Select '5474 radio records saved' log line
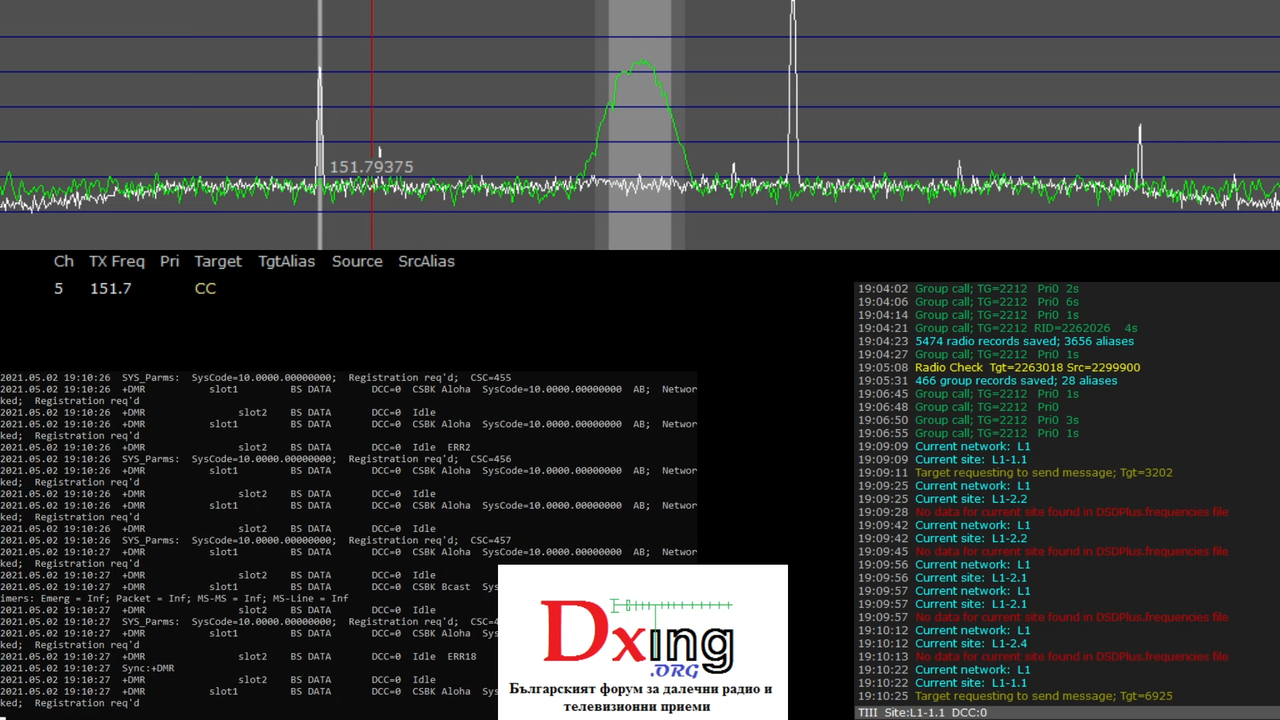1280x720 pixels. 995,341
